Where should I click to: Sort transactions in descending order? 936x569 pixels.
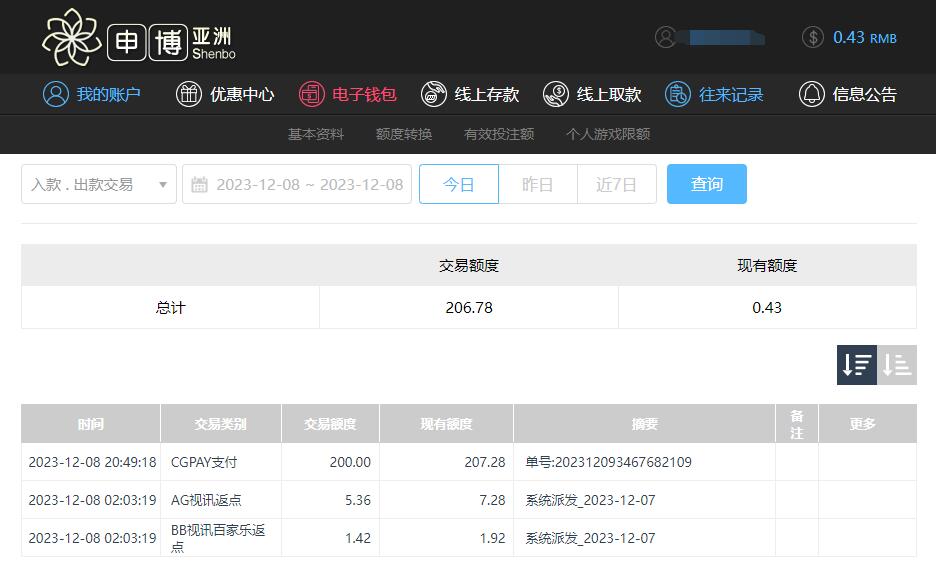coord(857,365)
